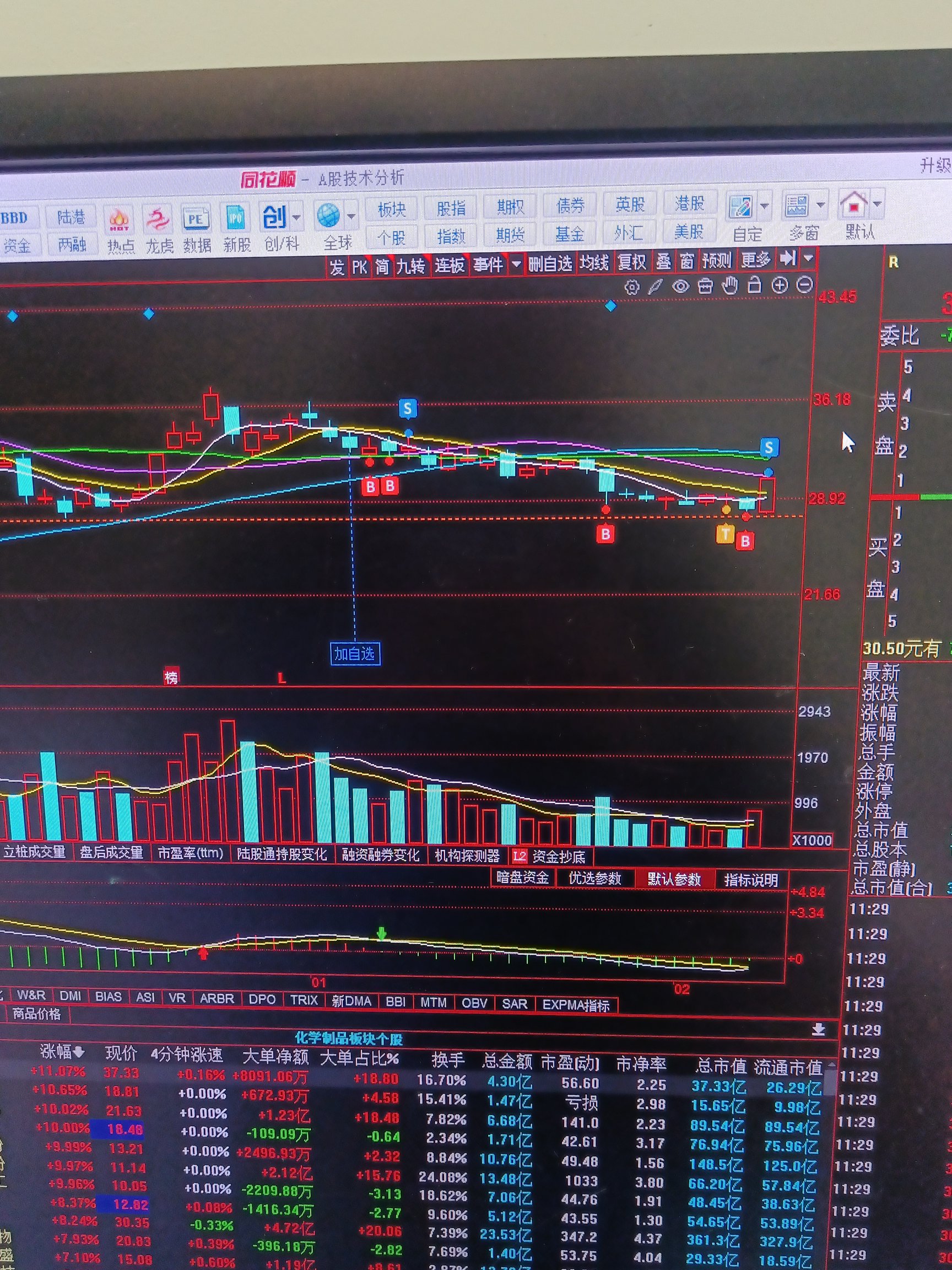The width and height of the screenshot is (952, 1270).
Task: Open chart settings gear icon
Action: point(632,288)
